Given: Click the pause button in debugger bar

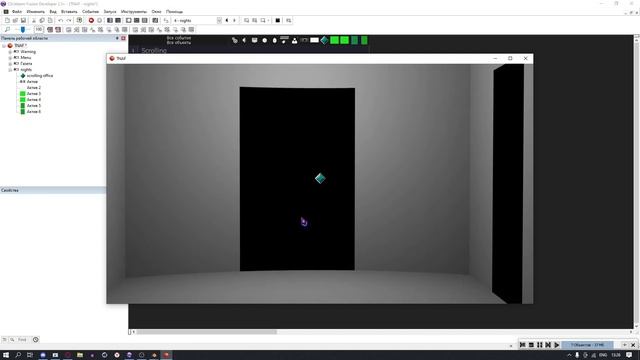Looking at the screenshot, I should click(x=540, y=345).
